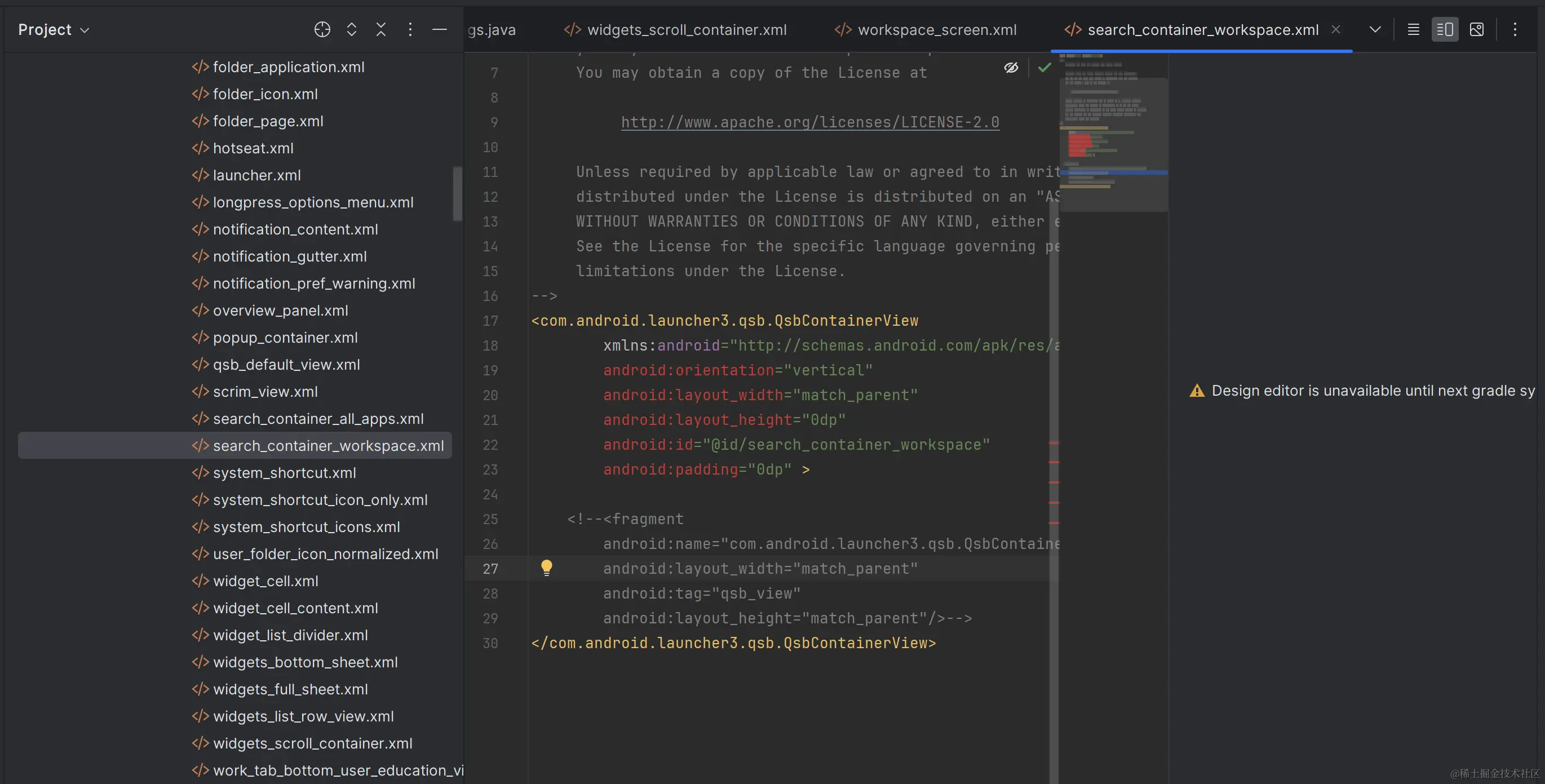
Task: Click the Project tree scrollbar thumb
Action: (x=458, y=193)
